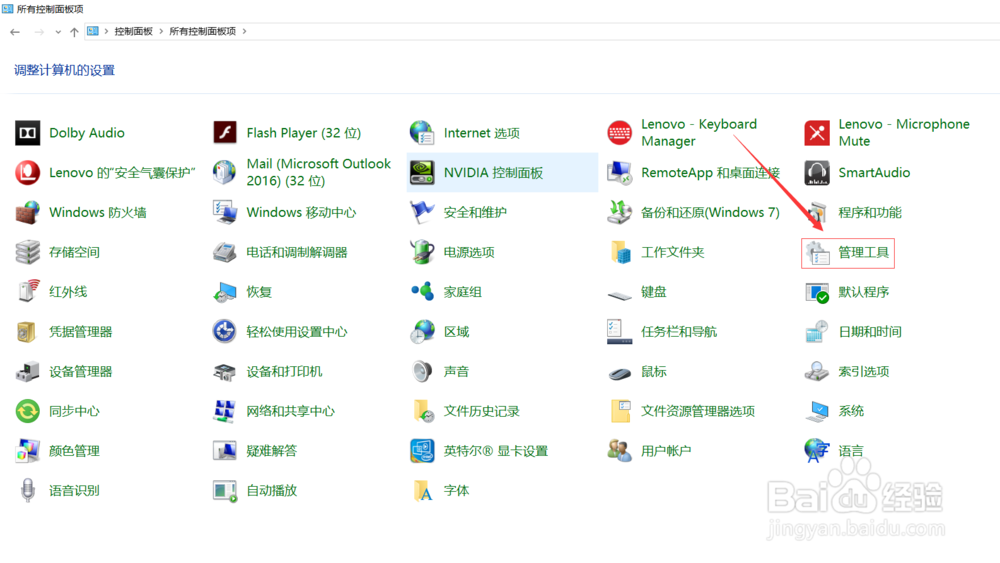Screen dimensions: 1000x563
Task: Open the 日期和时间 icon
Action: pos(817,332)
